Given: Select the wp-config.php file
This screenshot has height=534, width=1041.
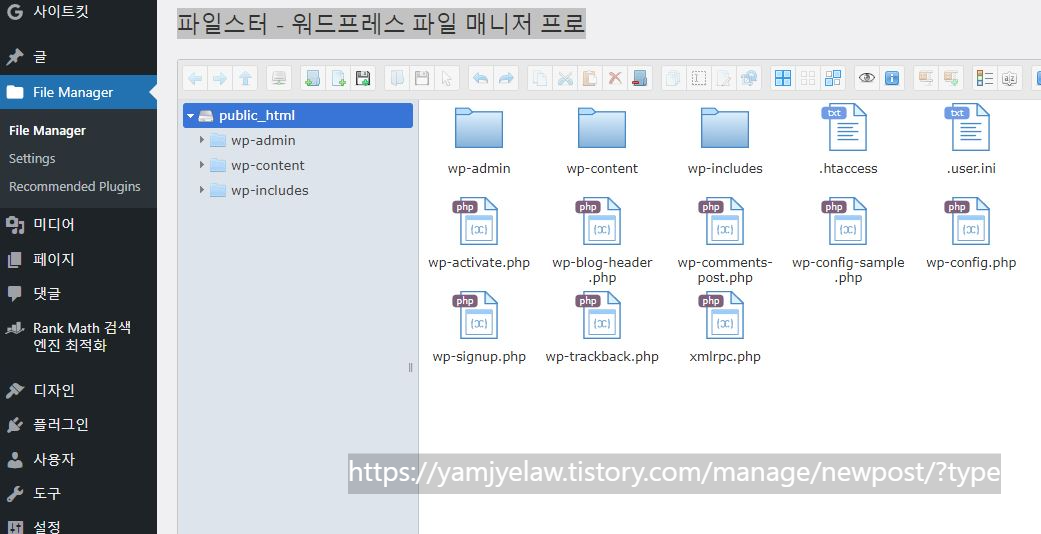Looking at the screenshot, I should pos(971,234).
